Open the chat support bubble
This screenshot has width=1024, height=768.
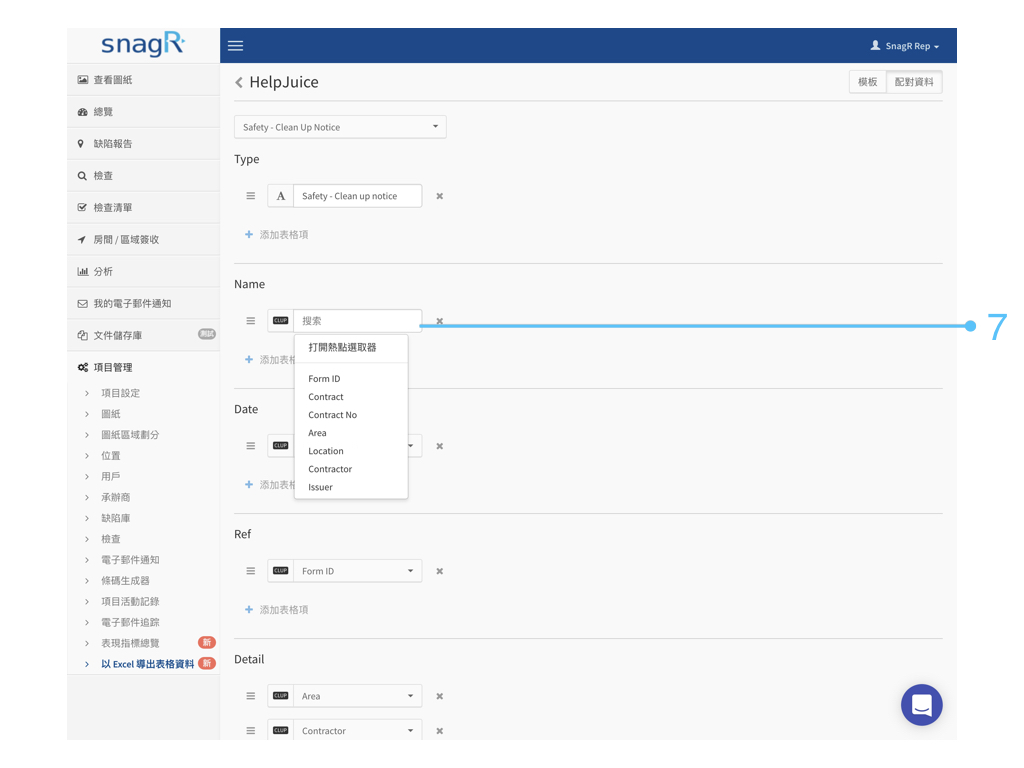tap(921, 705)
